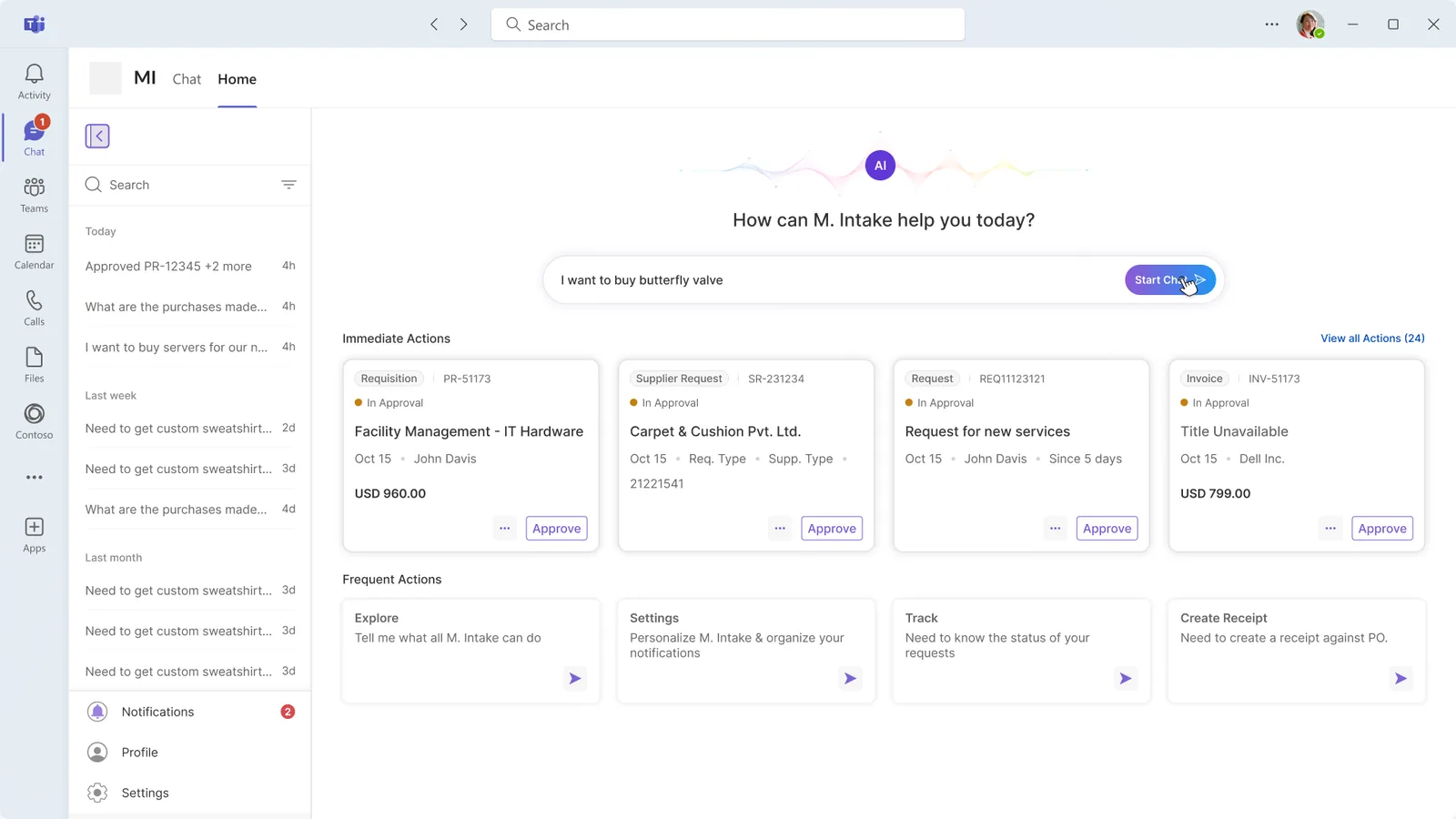Switch to the Chat tab

click(x=187, y=79)
